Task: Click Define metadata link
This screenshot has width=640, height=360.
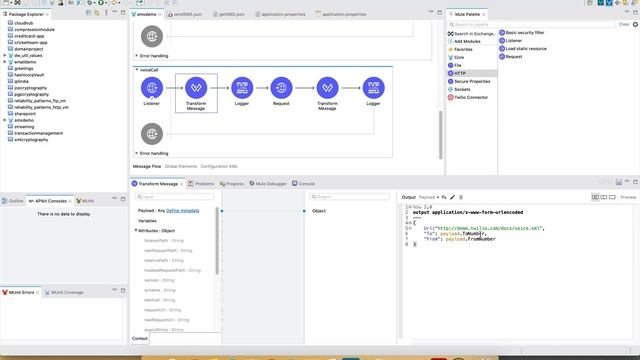Action: [x=183, y=211]
